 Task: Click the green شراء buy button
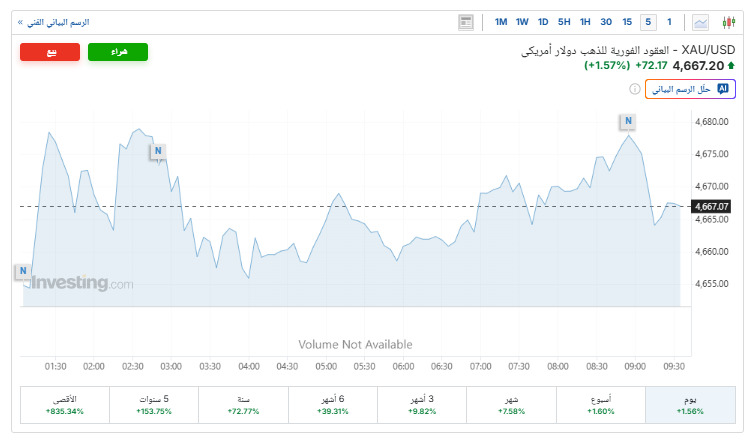point(118,52)
